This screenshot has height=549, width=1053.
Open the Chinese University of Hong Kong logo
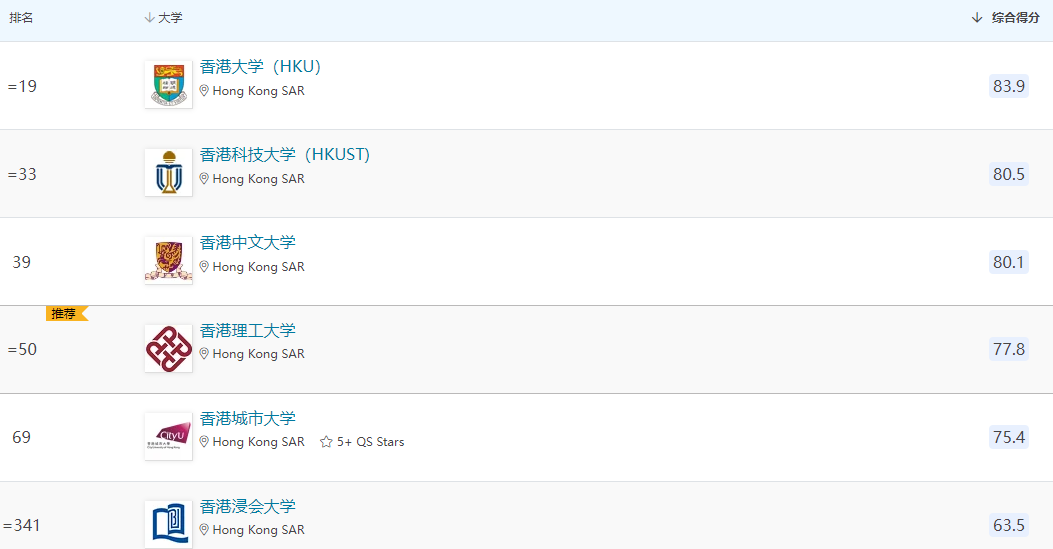(169, 260)
